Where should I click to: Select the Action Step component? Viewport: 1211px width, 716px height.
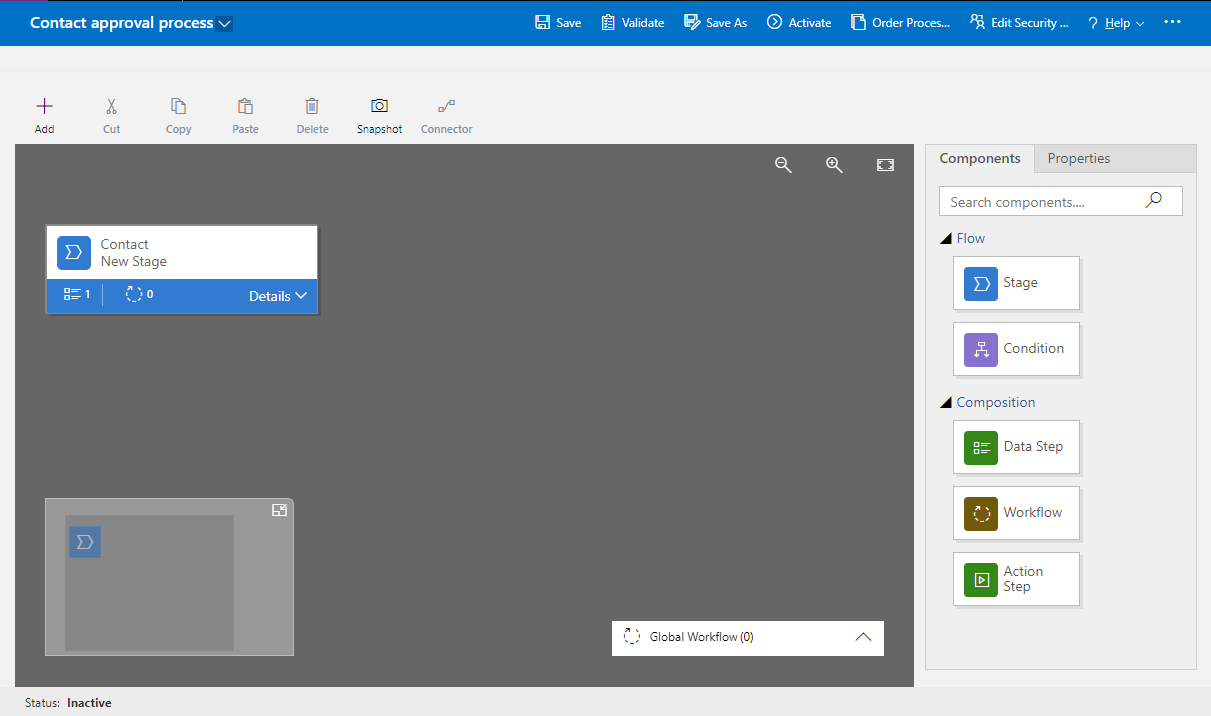(x=1016, y=579)
